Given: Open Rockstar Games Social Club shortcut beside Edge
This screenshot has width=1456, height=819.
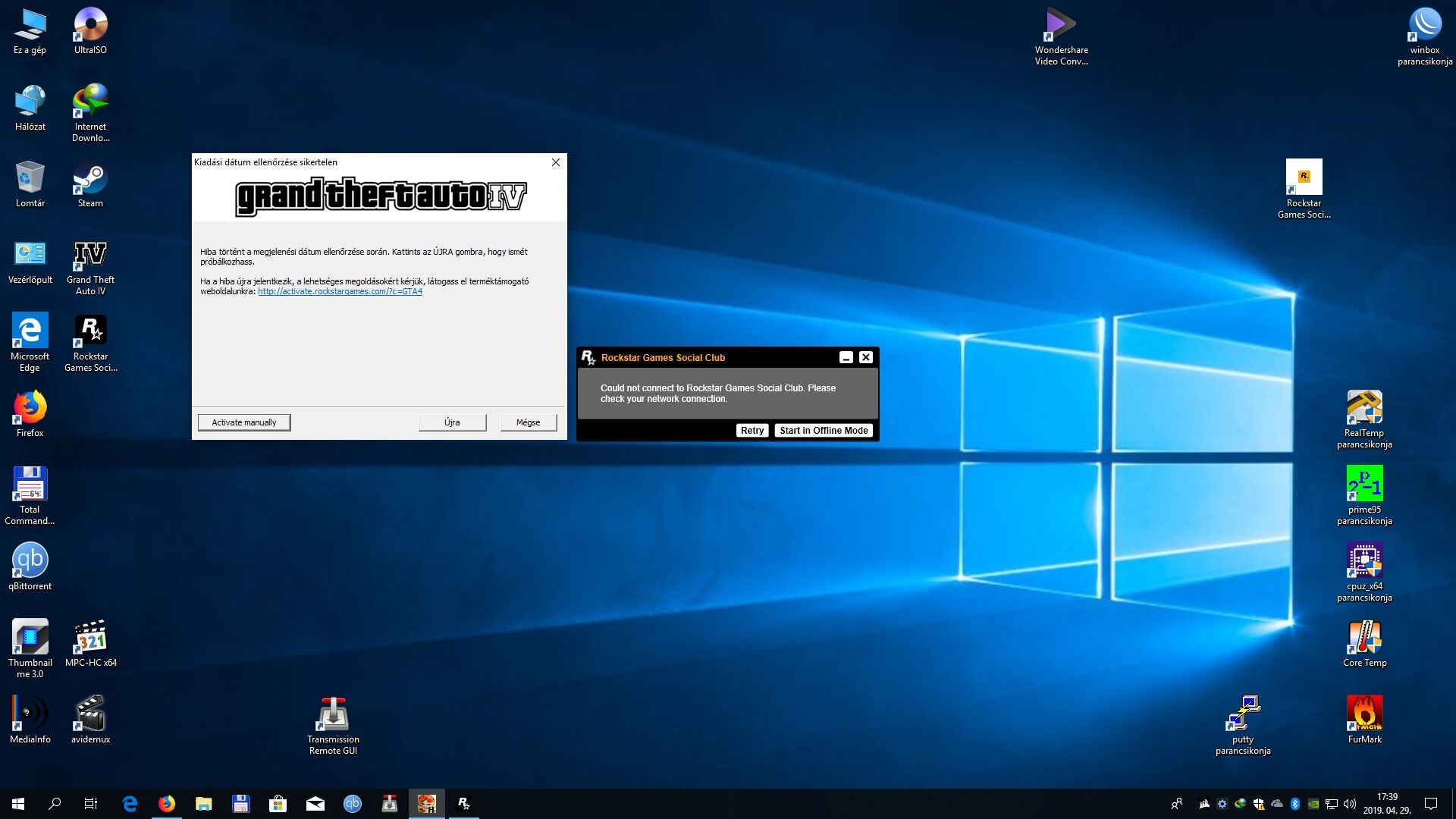Looking at the screenshot, I should coord(90,343).
